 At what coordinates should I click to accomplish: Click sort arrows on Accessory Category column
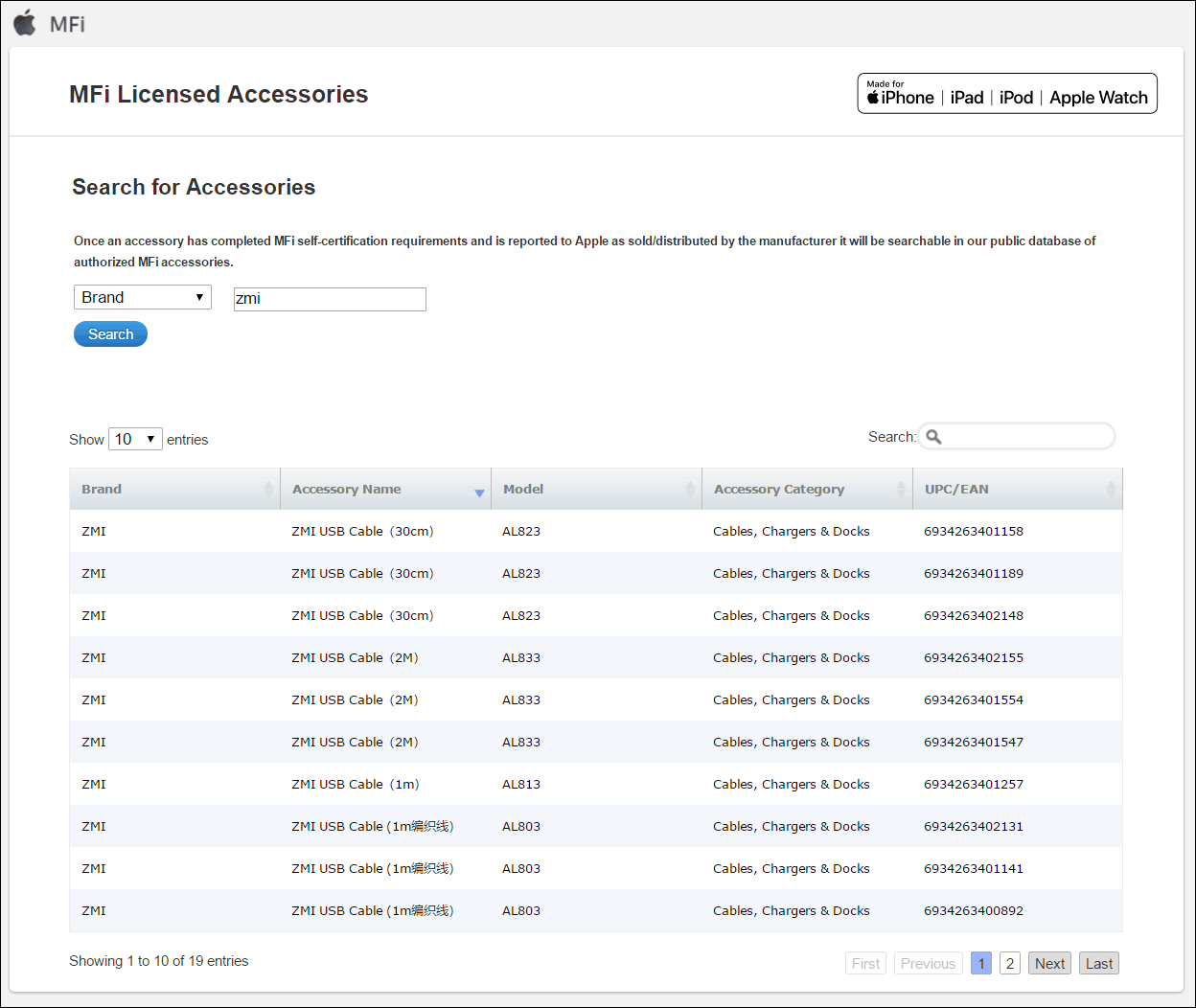901,490
